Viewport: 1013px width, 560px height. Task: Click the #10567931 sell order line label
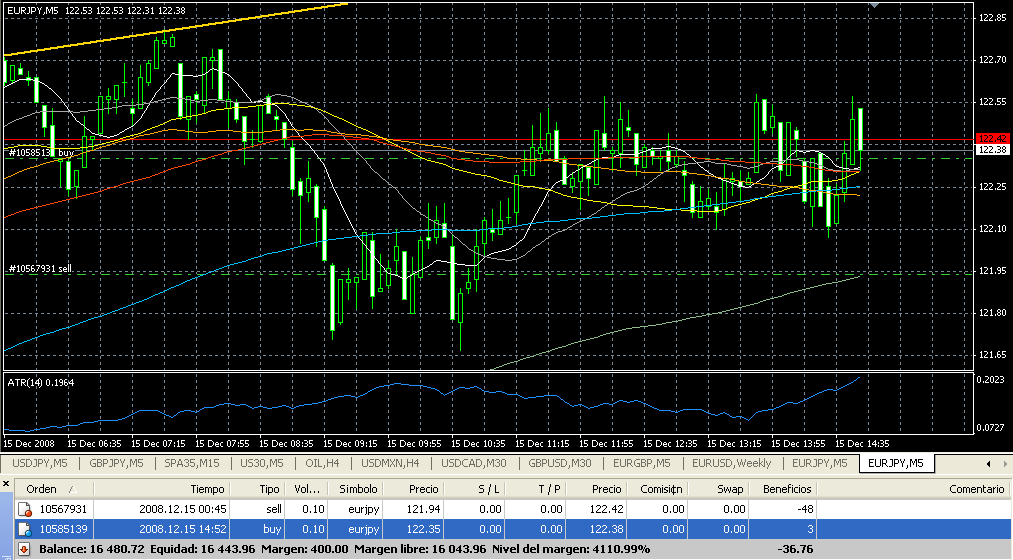(x=40, y=268)
